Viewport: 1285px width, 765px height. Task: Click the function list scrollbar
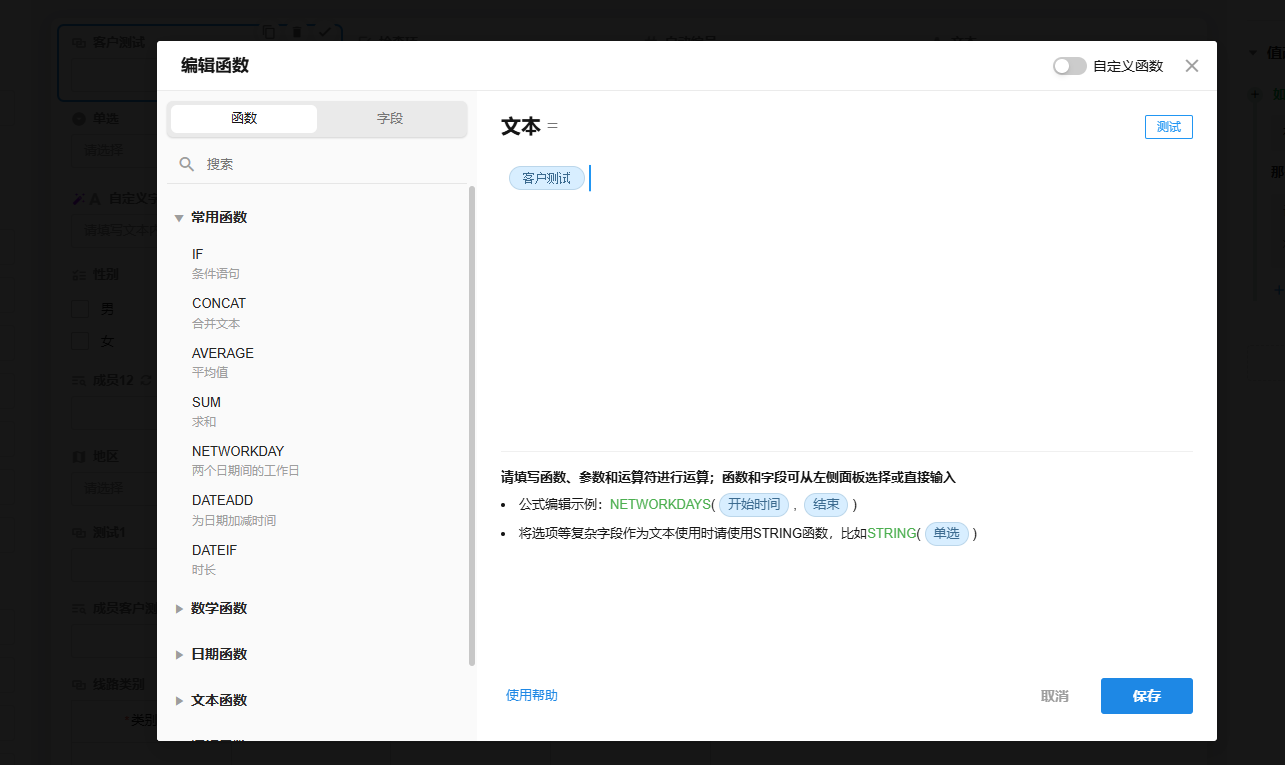(472, 425)
